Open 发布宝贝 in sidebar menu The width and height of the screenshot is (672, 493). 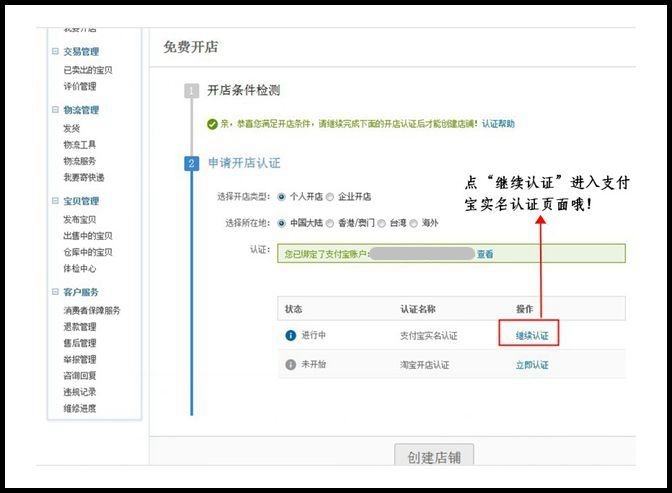pyautogui.click(x=80, y=219)
